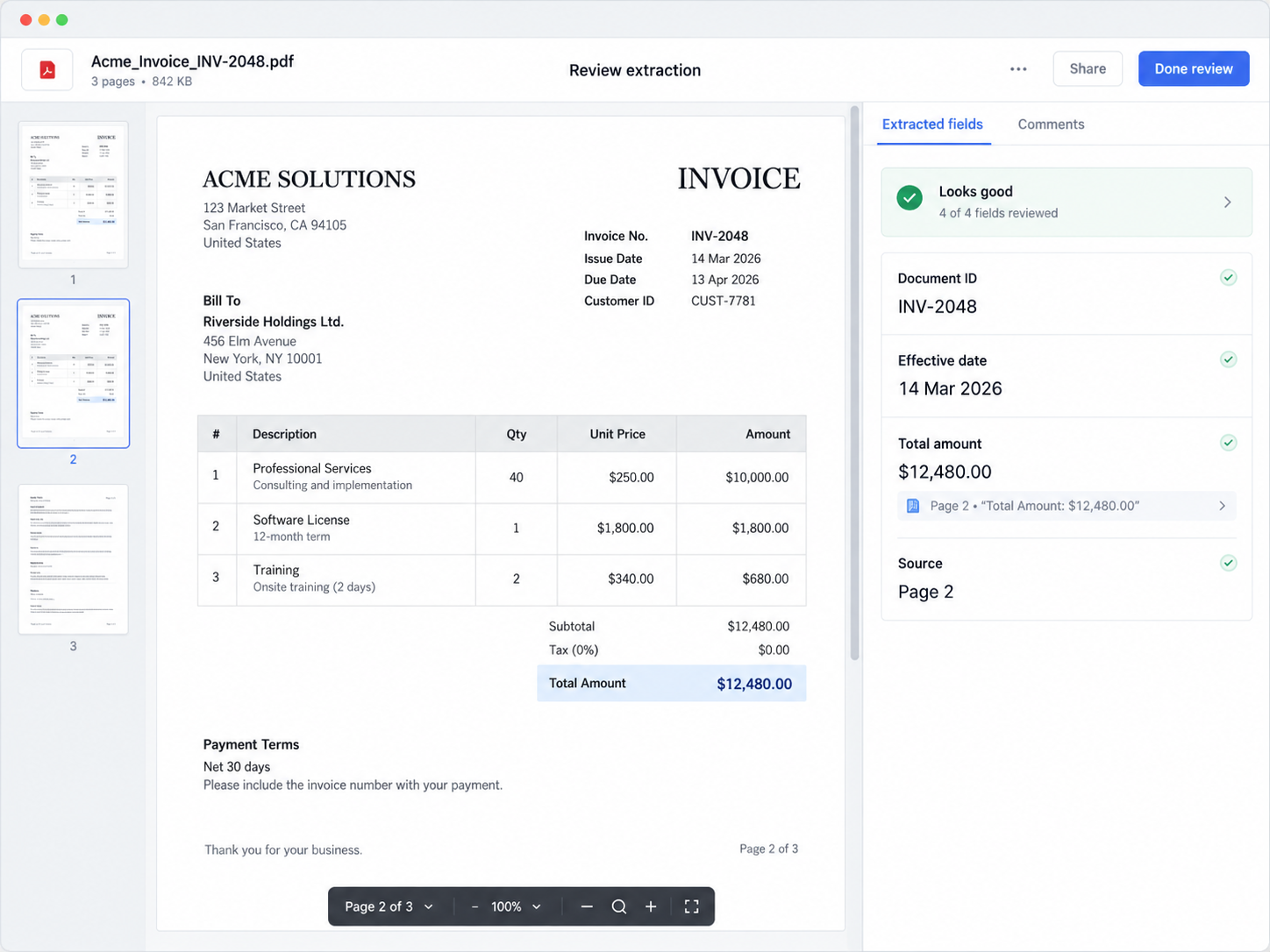Expand the Looks good summary chevron
The height and width of the screenshot is (952, 1270).
click(1227, 202)
